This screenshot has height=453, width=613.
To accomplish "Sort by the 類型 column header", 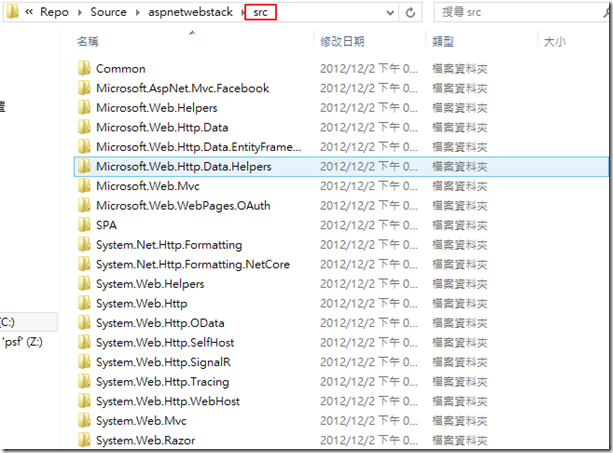I will pyautogui.click(x=443, y=41).
